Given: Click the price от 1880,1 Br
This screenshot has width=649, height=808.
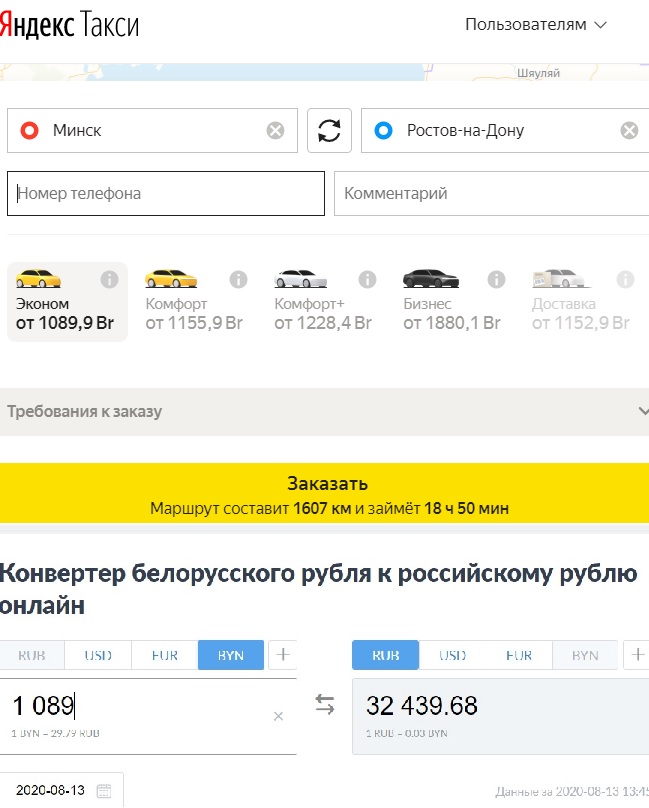Looking at the screenshot, I should pos(452,323).
